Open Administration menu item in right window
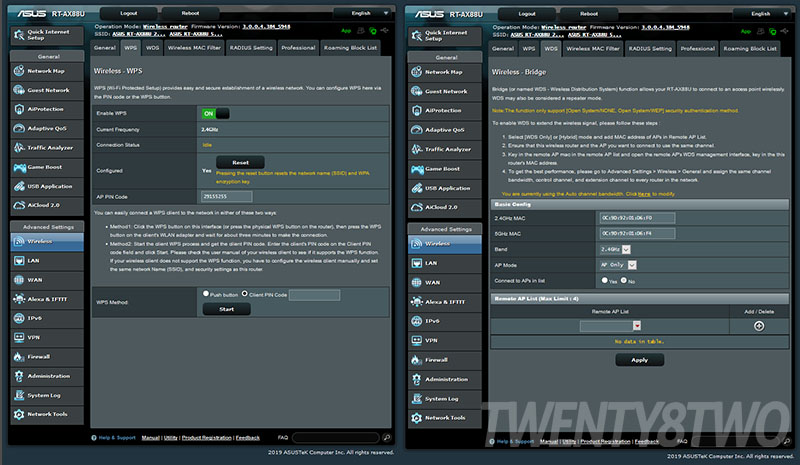Image resolution: width=800 pixels, height=465 pixels. click(x=444, y=379)
